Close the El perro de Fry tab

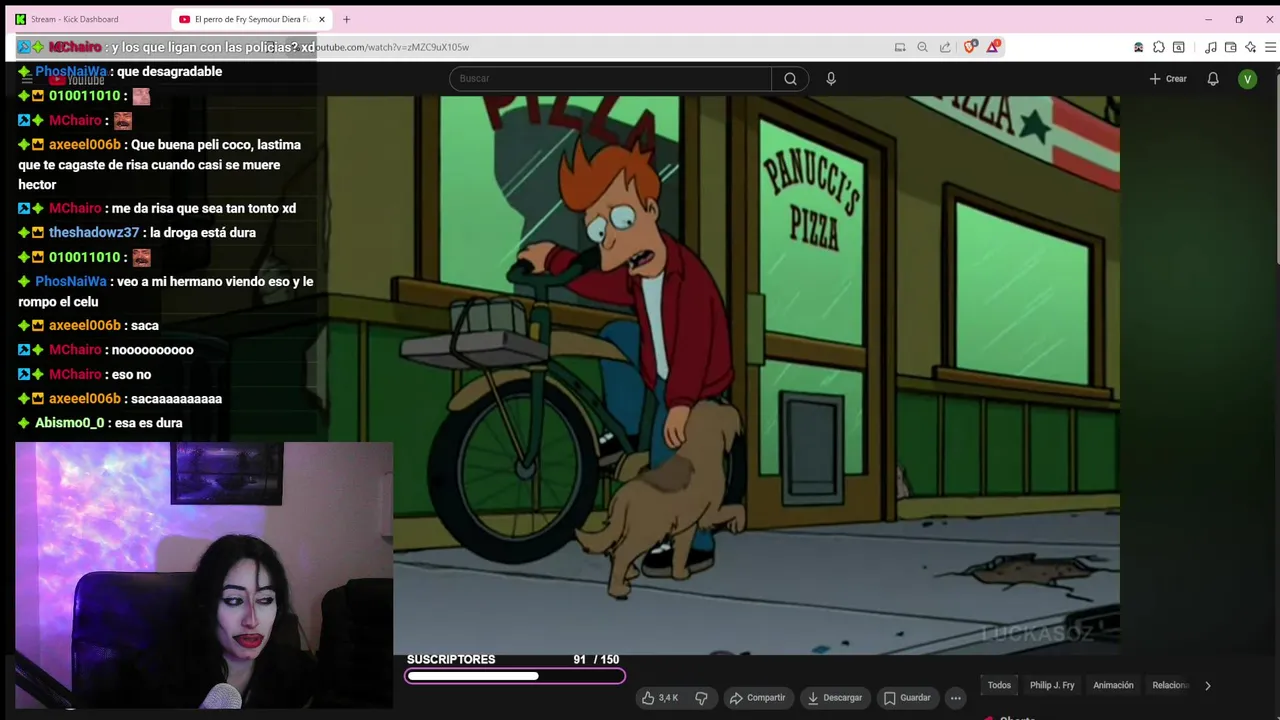[322, 19]
